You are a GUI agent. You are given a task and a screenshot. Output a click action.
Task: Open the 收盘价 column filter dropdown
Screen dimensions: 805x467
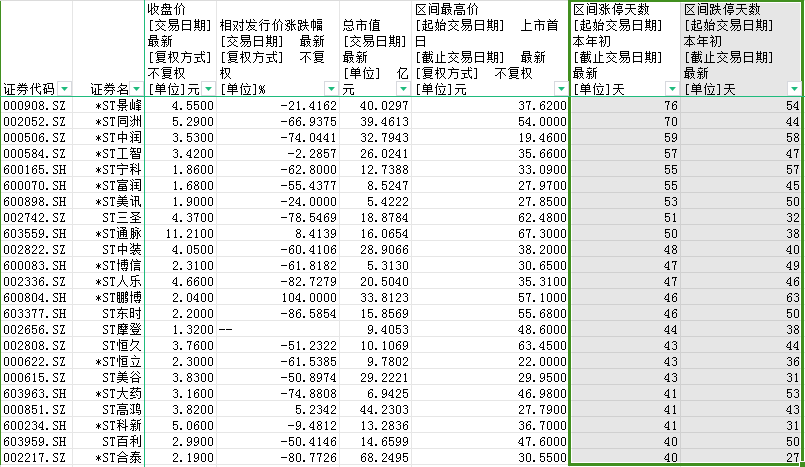coord(208,89)
